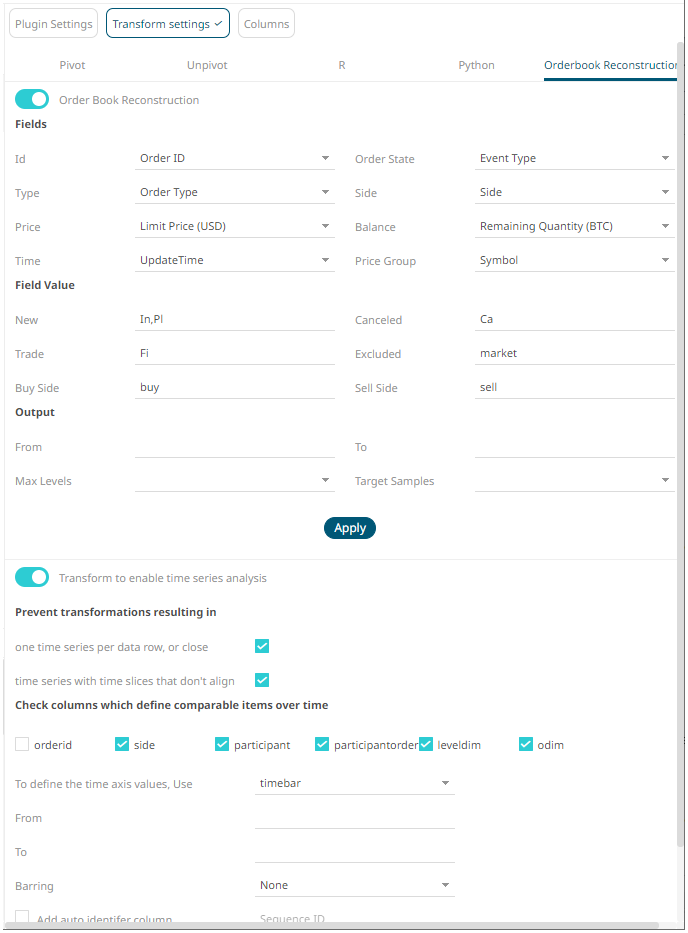Viewport: 688px width, 933px height.
Task: Switch to the R tab
Action: 342,65
